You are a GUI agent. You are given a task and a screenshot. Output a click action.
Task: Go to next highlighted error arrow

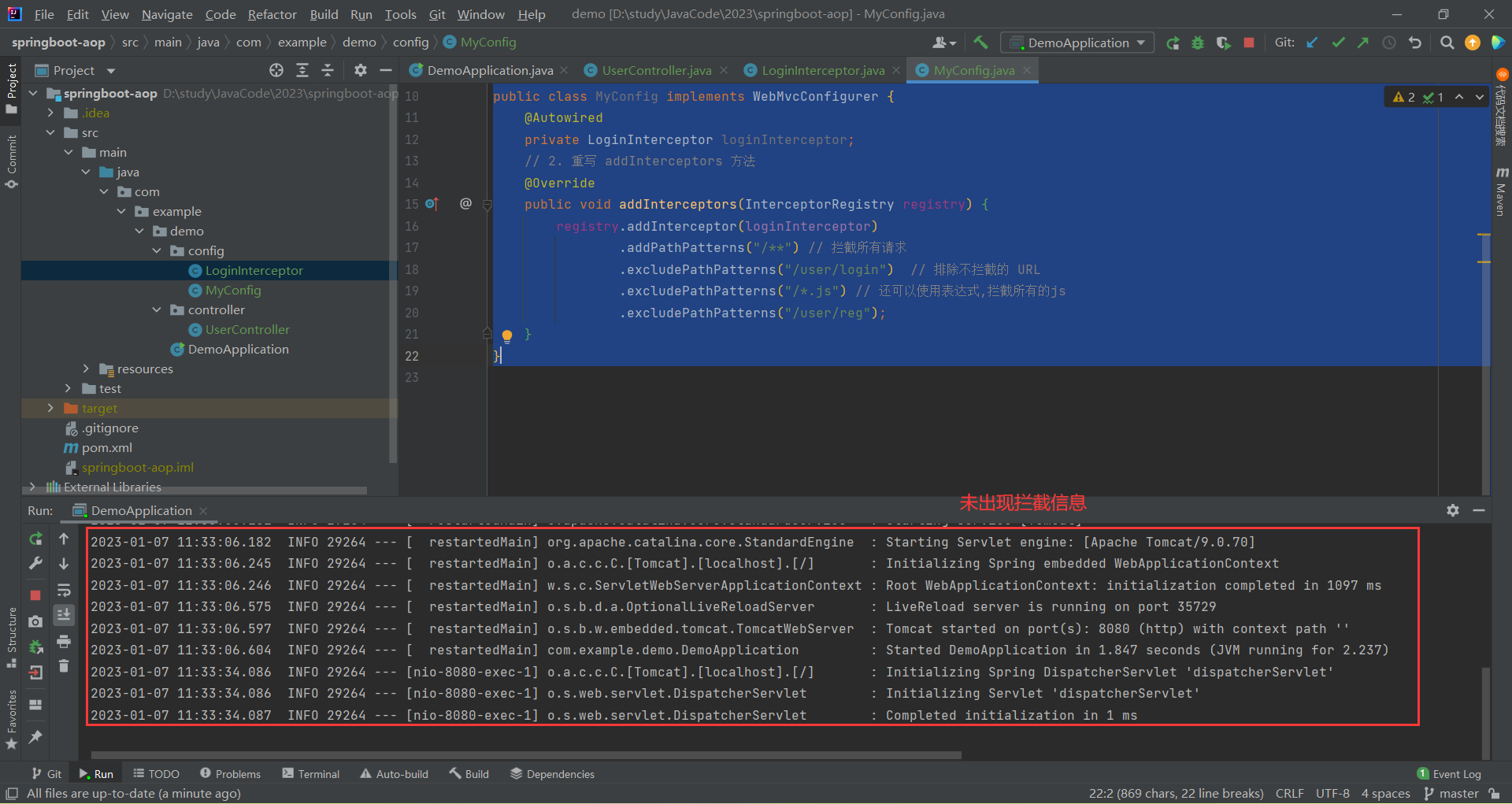pos(1480,97)
